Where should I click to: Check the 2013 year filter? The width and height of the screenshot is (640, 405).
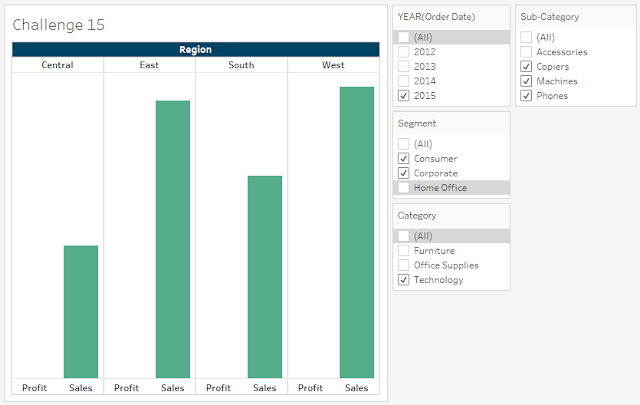click(403, 67)
